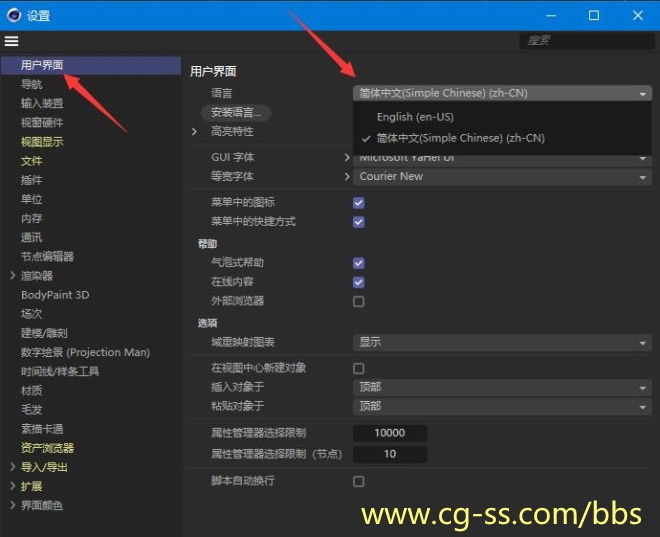Open the 城墨映射图表 dropdown
The height and width of the screenshot is (537, 660).
(502, 342)
